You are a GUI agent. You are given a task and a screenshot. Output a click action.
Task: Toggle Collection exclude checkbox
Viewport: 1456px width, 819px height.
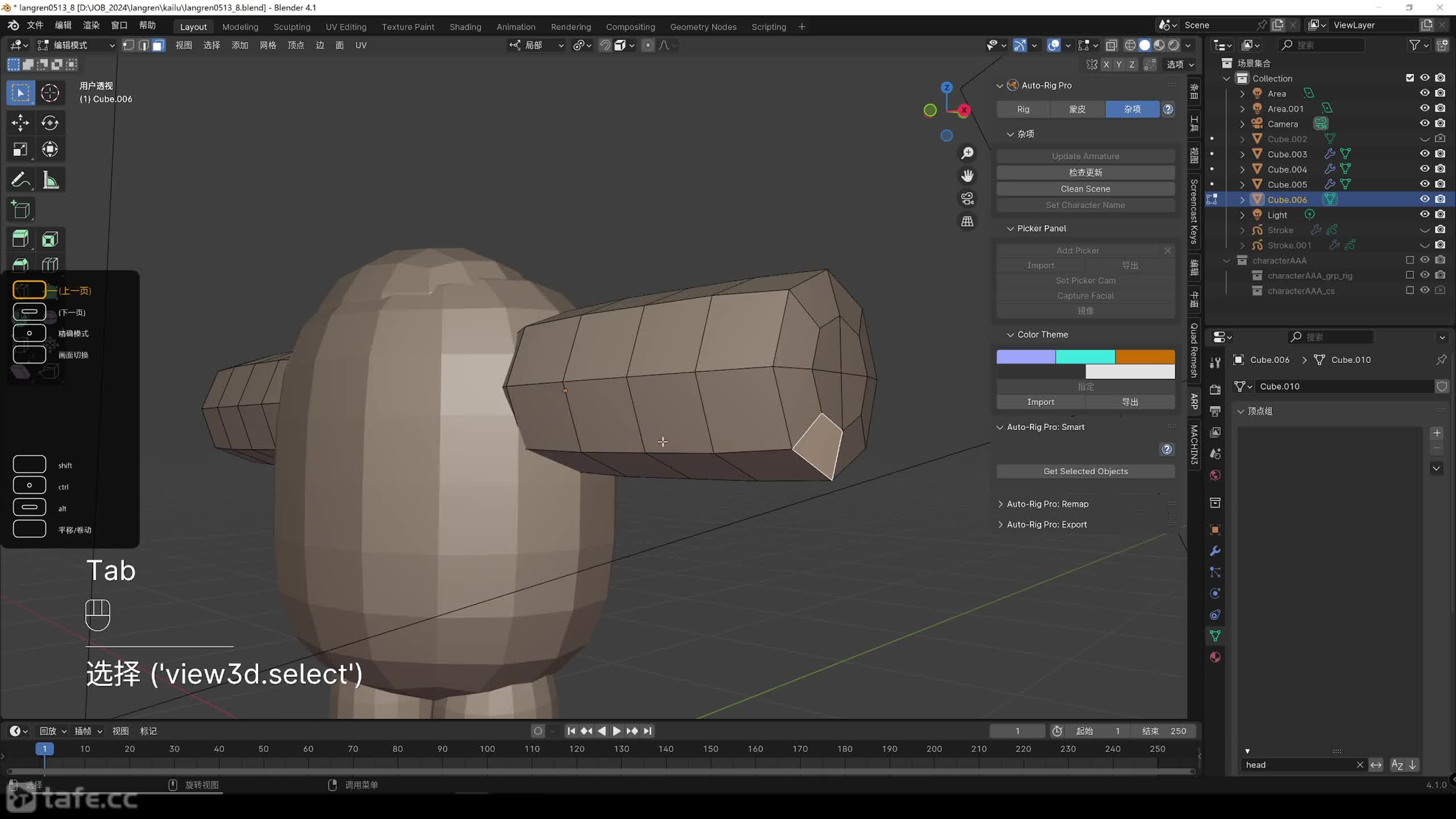[x=1410, y=78]
